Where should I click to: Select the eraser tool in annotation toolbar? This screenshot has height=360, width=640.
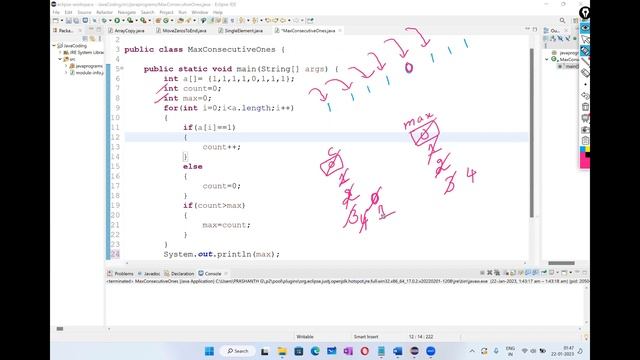[585, 73]
